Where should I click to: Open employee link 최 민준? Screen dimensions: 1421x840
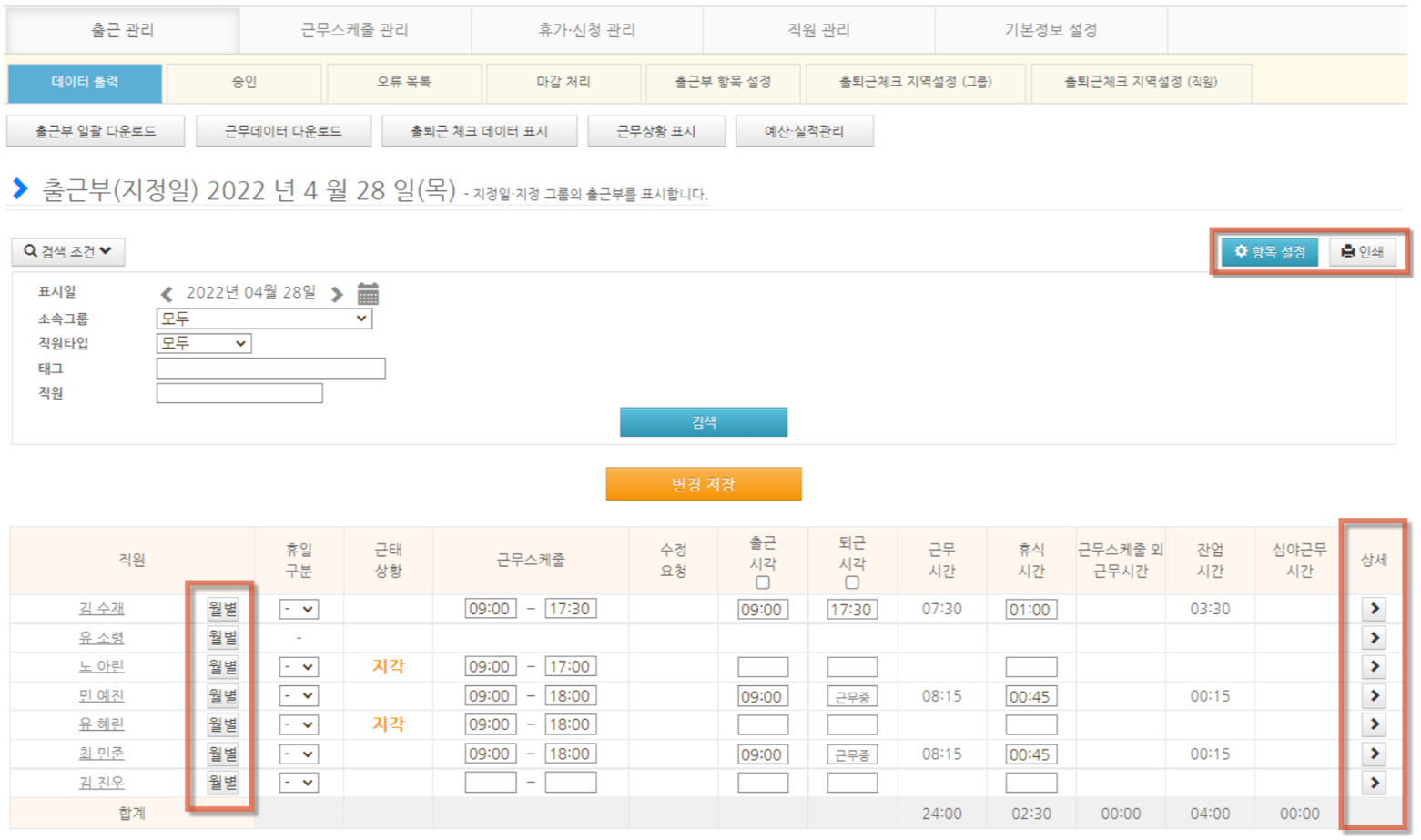[101, 754]
